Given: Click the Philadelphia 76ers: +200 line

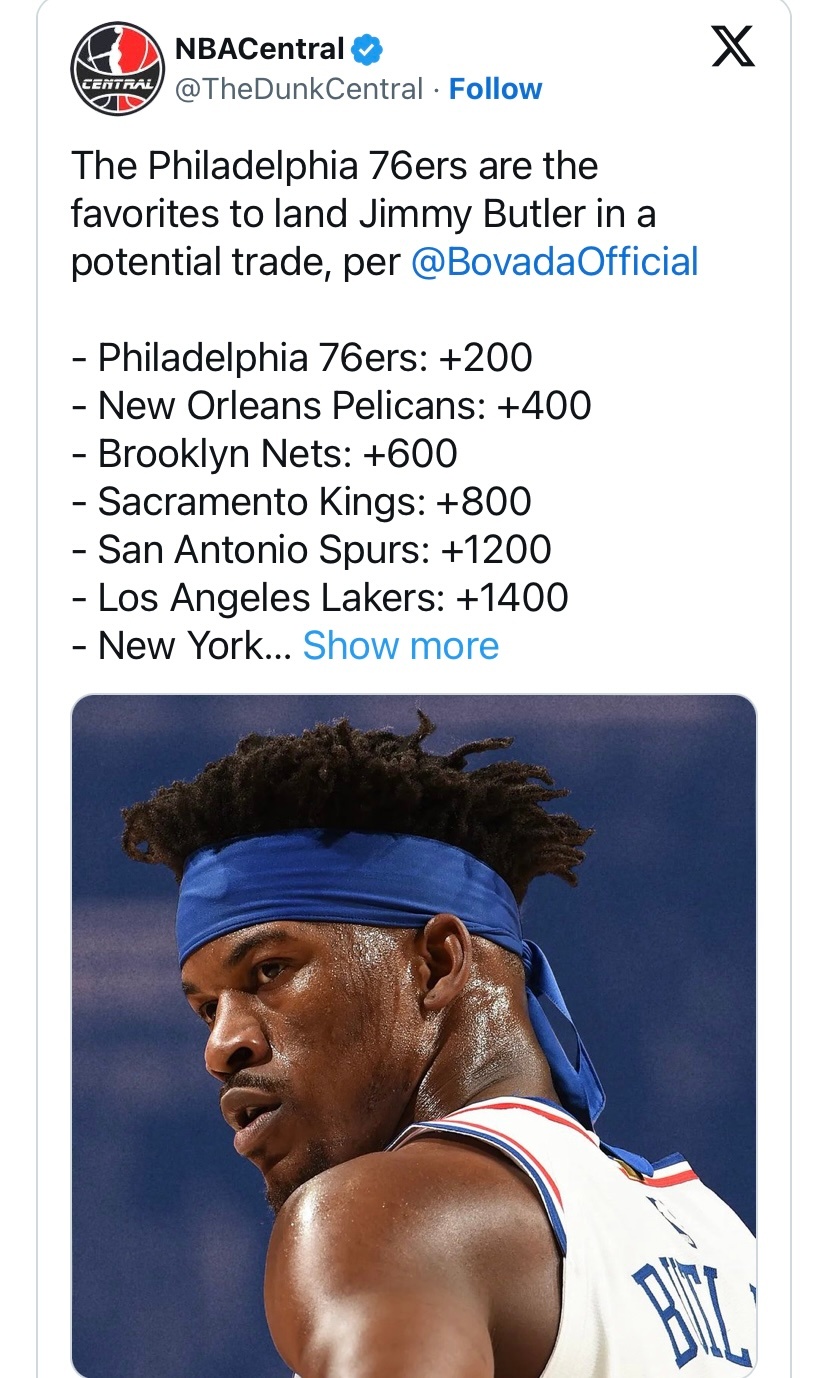Looking at the screenshot, I should [302, 358].
